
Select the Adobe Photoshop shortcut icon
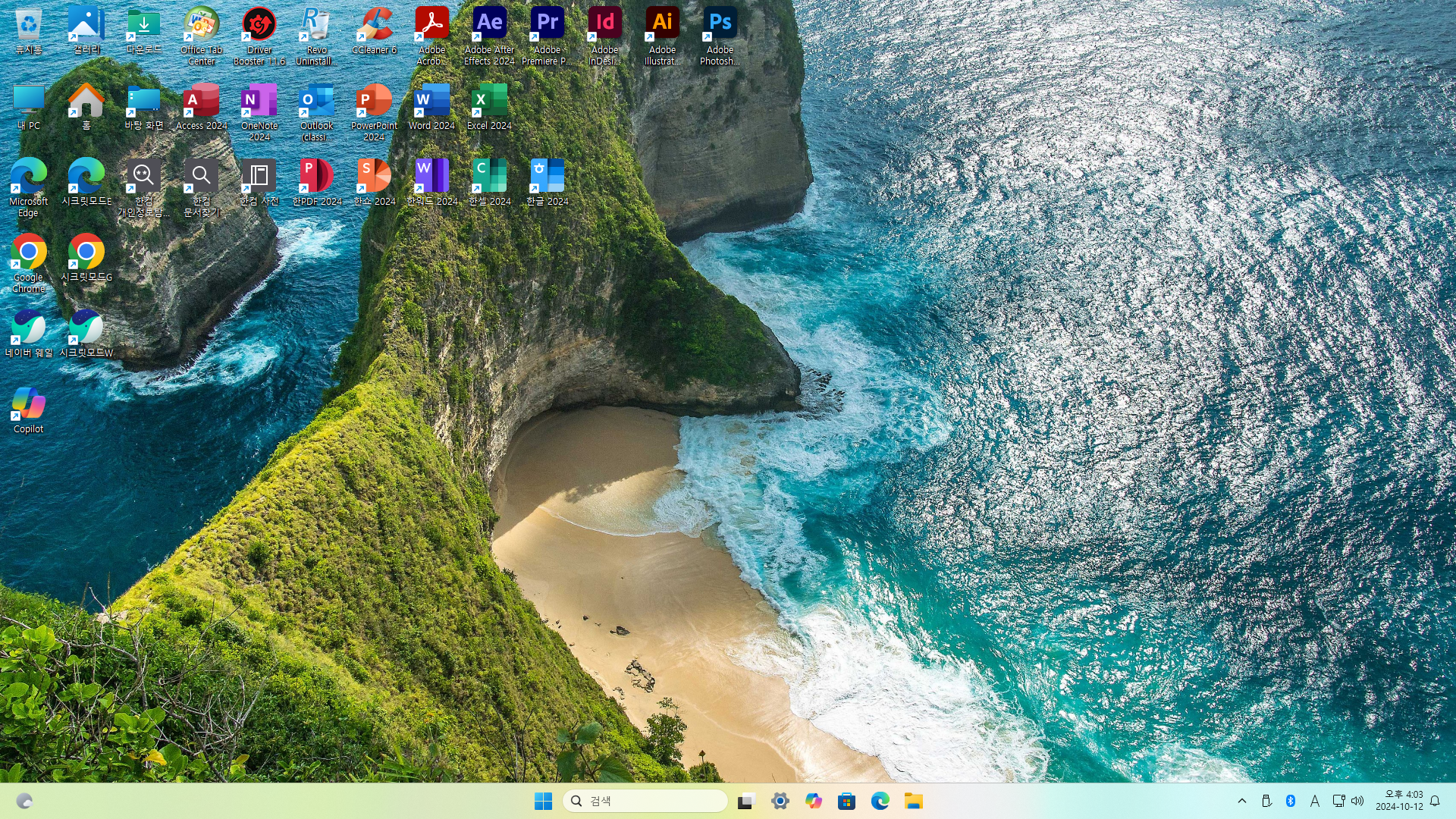click(x=720, y=24)
